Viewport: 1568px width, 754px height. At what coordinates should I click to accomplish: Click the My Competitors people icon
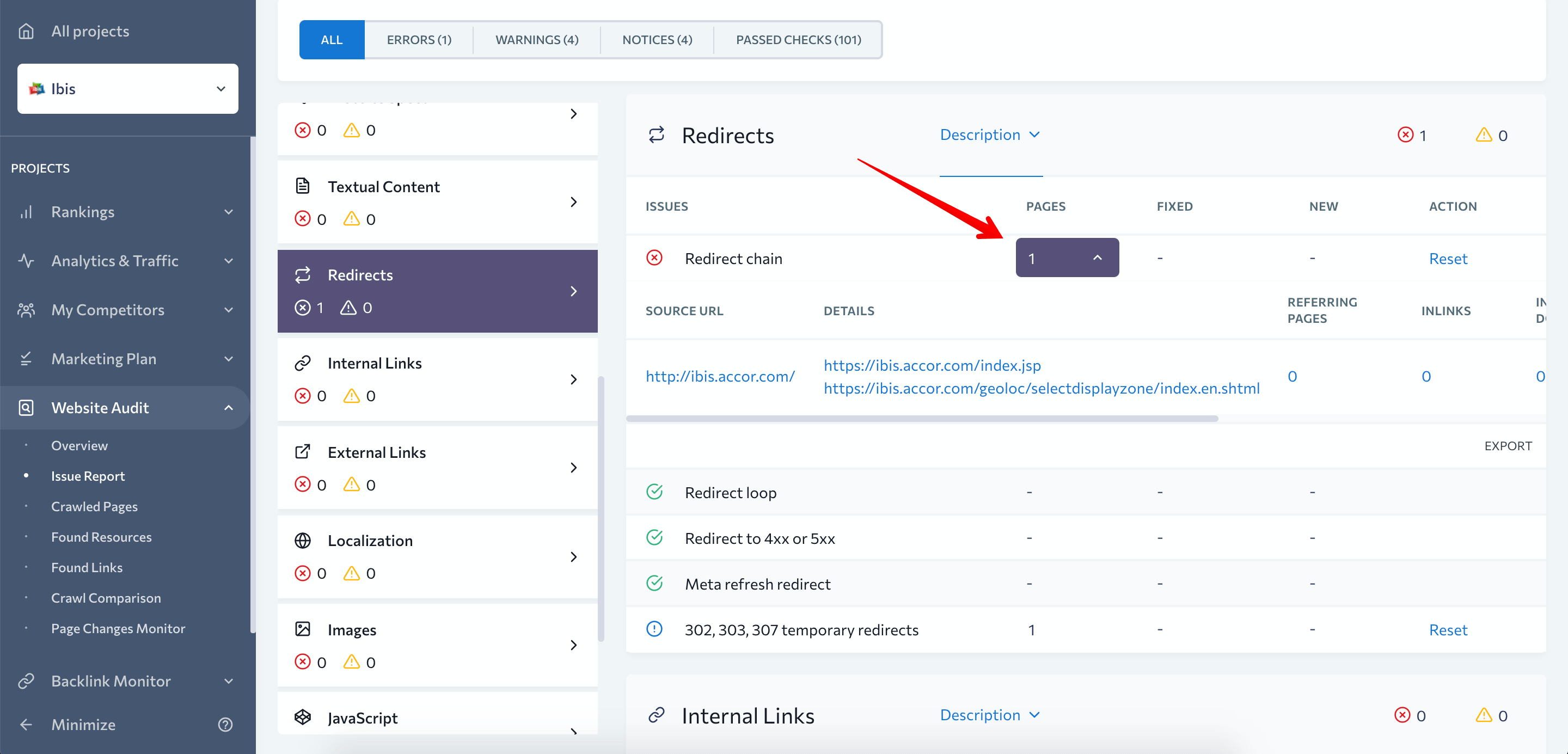click(x=26, y=310)
